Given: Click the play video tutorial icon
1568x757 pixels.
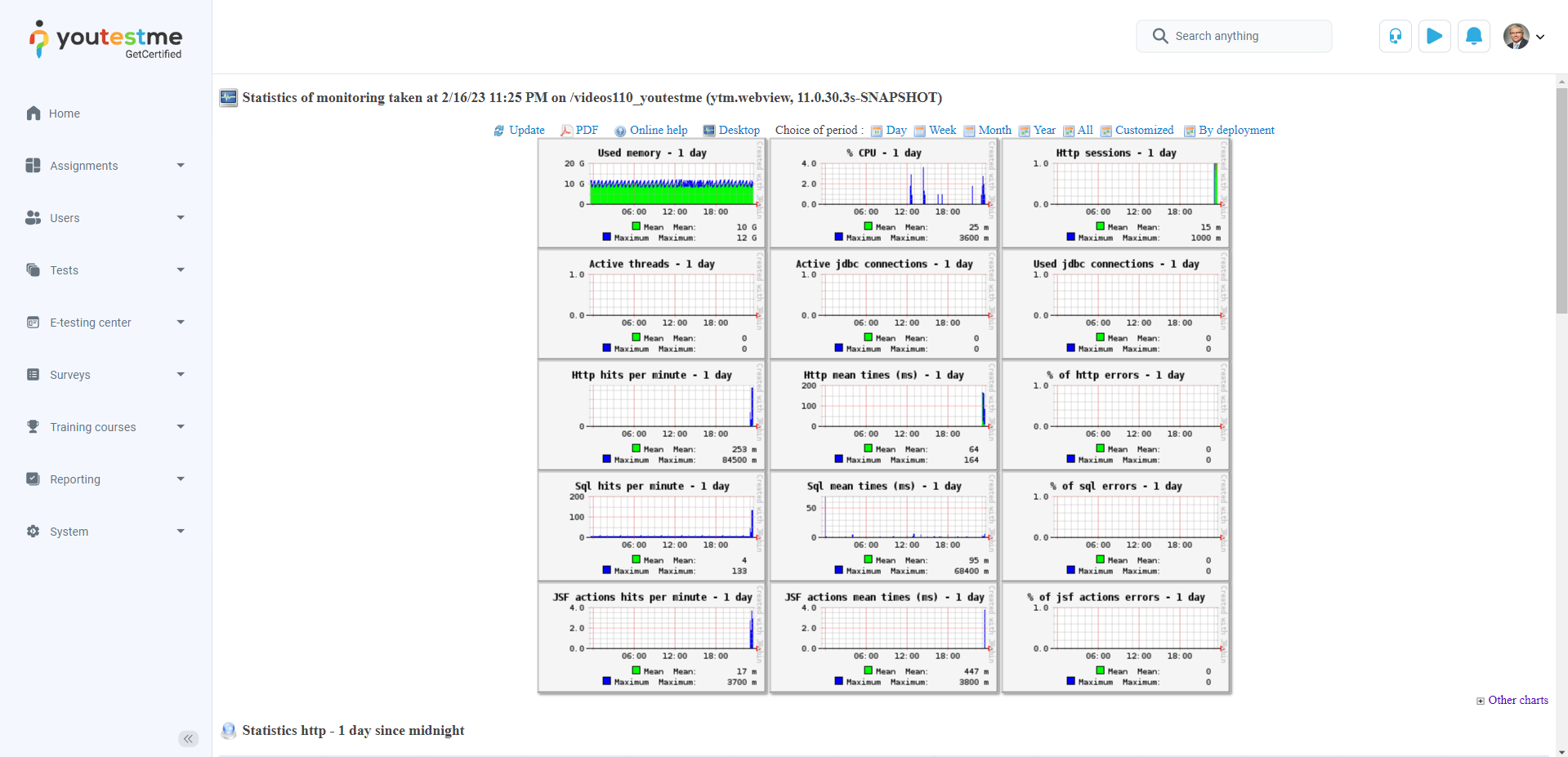Looking at the screenshot, I should 1434,36.
